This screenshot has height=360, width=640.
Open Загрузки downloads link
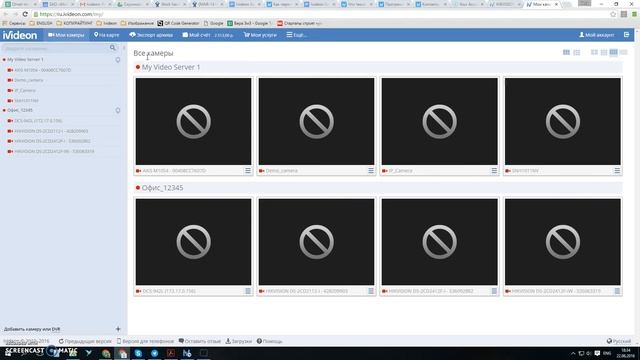tap(239, 341)
